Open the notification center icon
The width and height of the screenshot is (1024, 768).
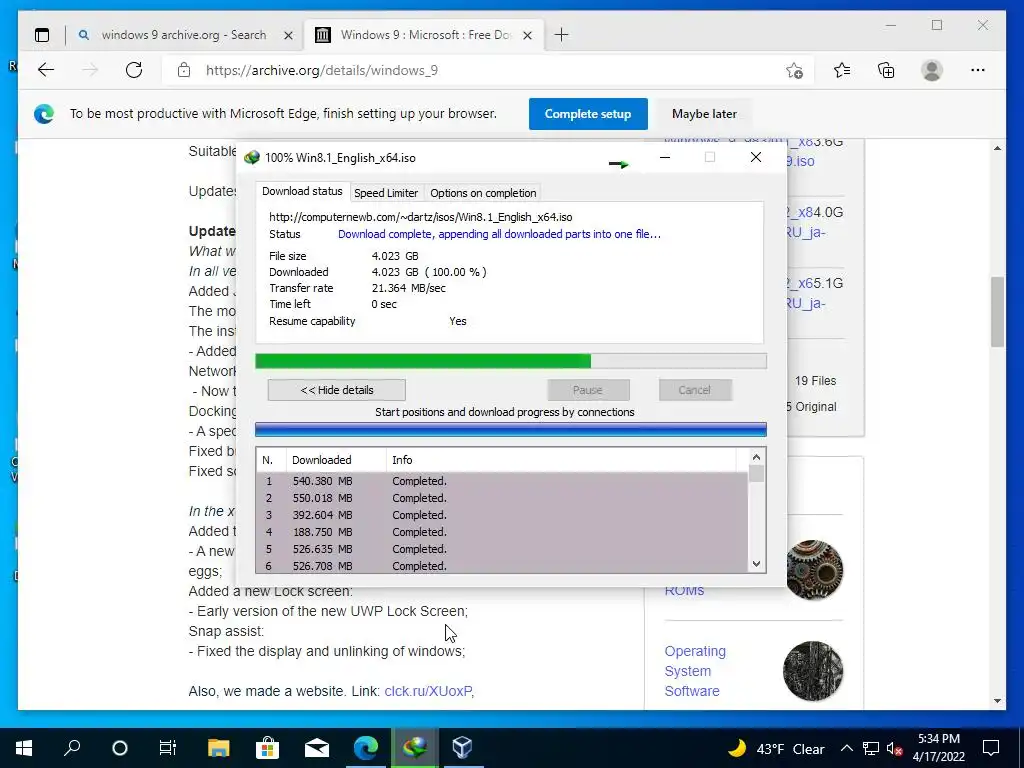point(991,748)
